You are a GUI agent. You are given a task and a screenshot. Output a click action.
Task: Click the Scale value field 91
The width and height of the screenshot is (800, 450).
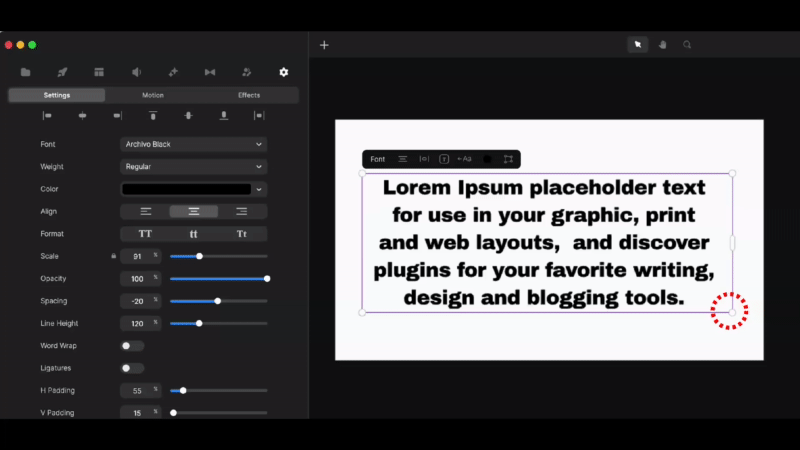point(140,256)
